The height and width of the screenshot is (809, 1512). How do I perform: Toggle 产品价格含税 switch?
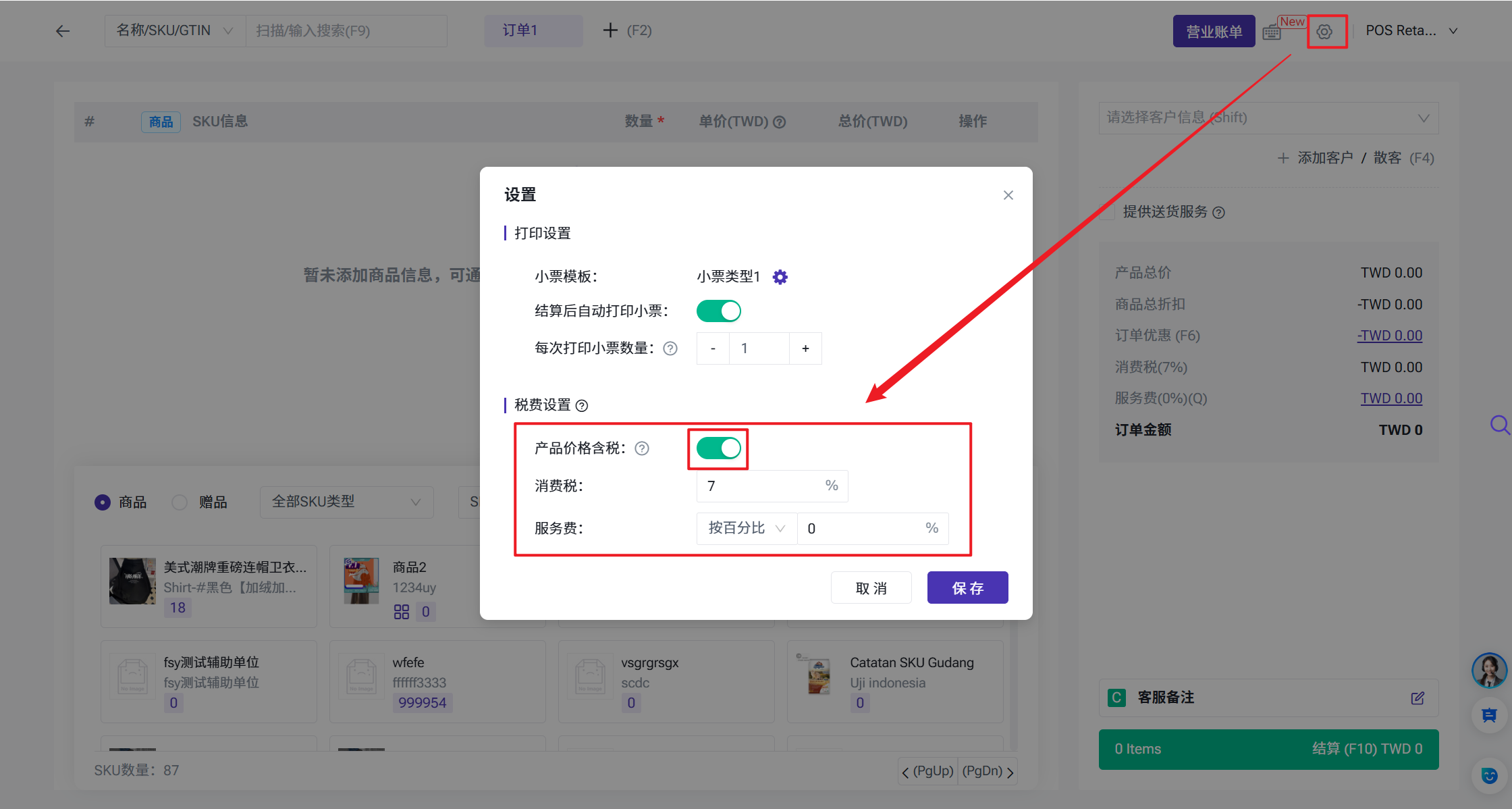pos(718,448)
